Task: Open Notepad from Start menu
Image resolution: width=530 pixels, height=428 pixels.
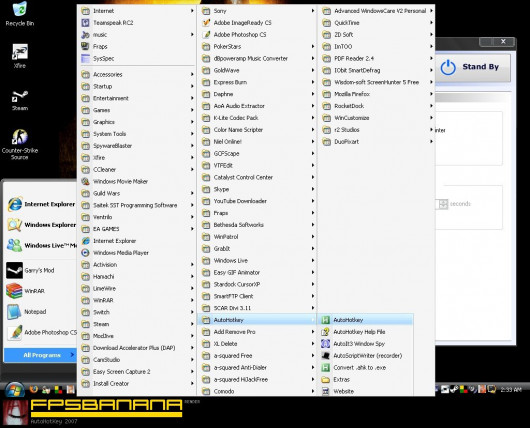Action: pyautogui.click(x=26, y=312)
